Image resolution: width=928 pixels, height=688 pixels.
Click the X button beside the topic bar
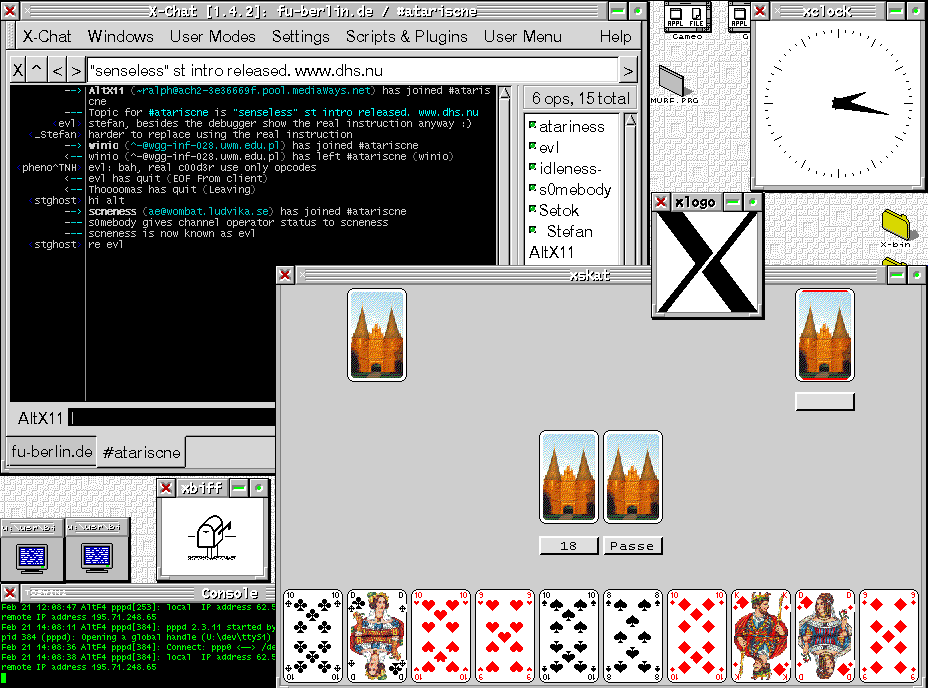(x=18, y=70)
